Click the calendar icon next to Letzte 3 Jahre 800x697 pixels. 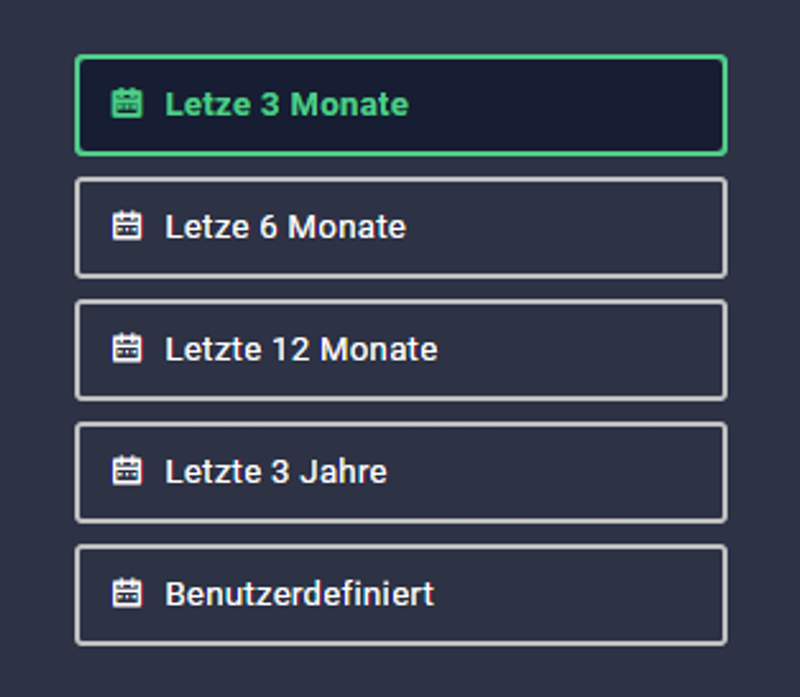[127, 470]
